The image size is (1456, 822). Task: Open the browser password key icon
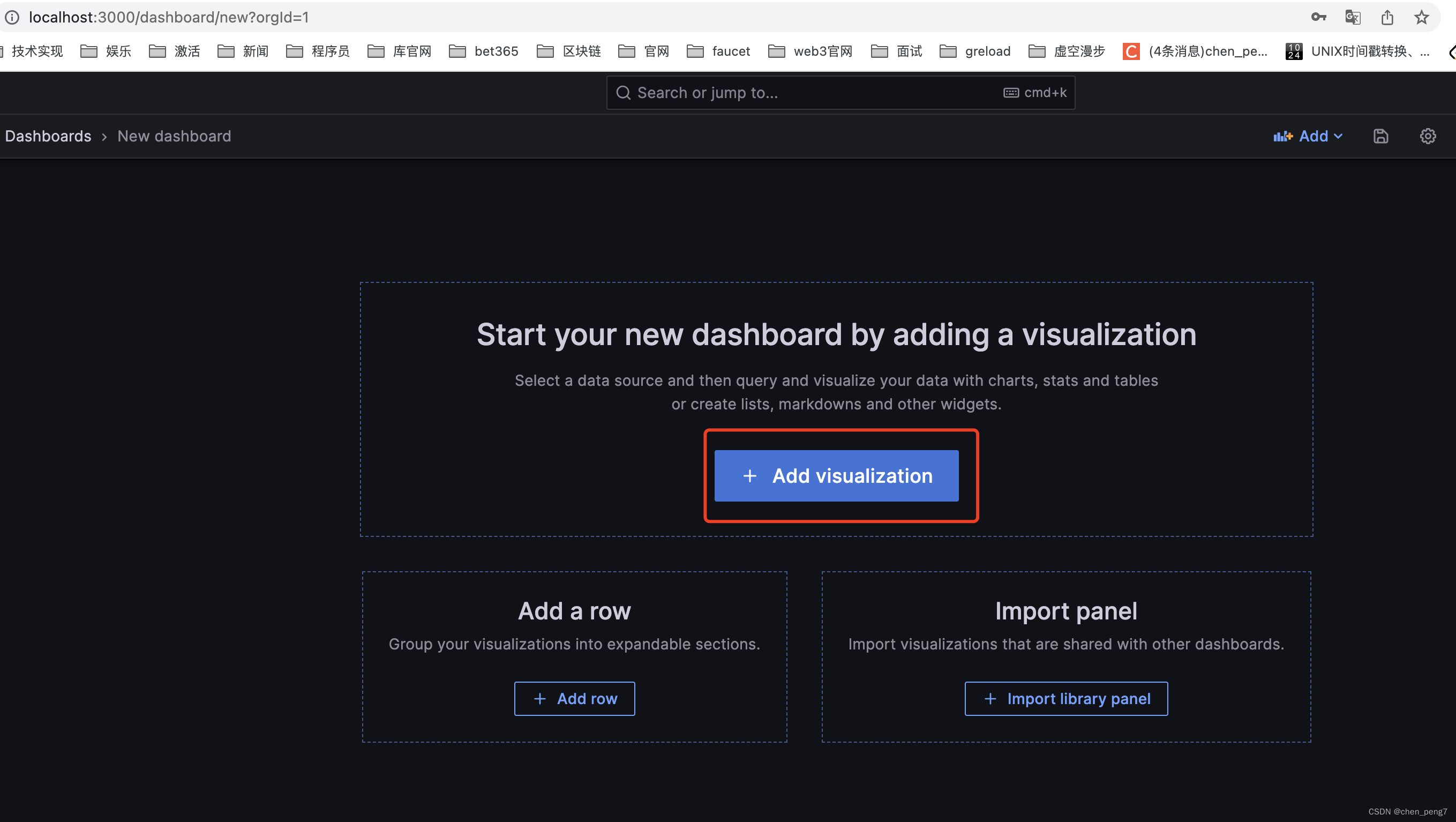1318,17
